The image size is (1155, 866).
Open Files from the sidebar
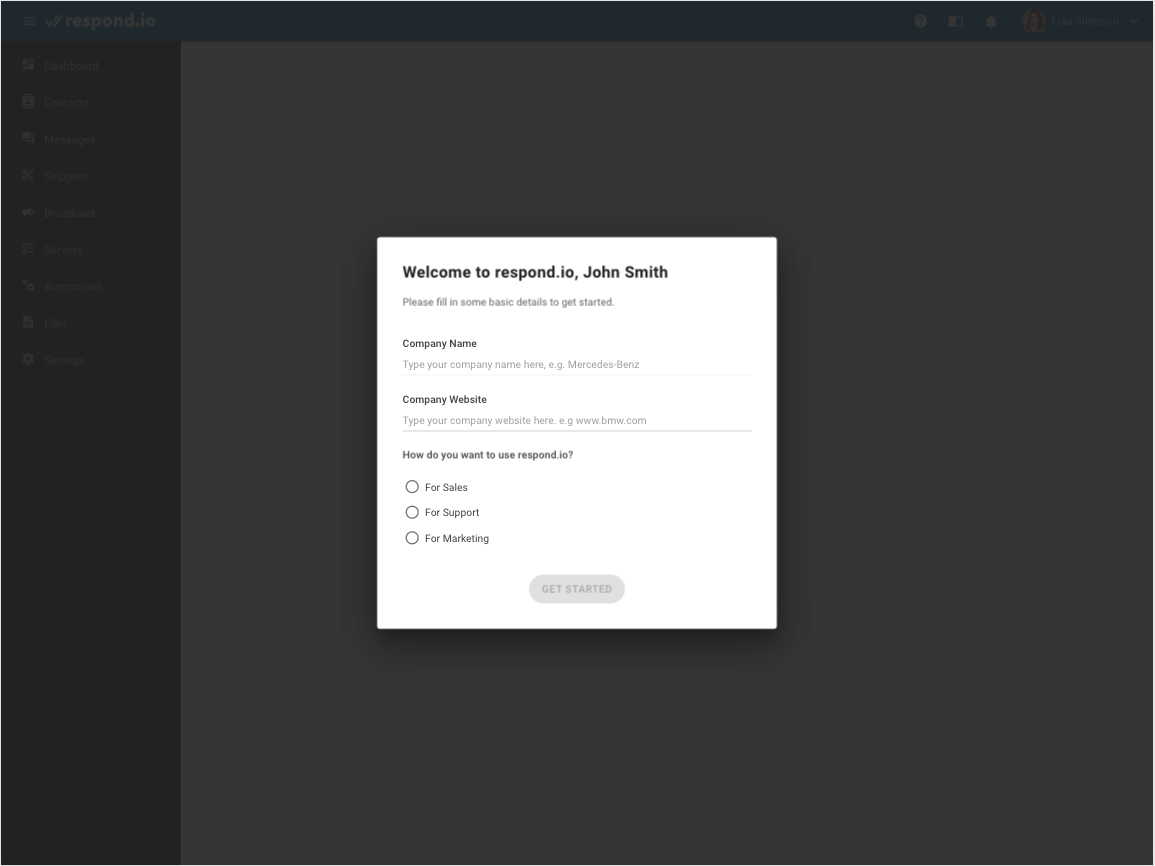55,324
